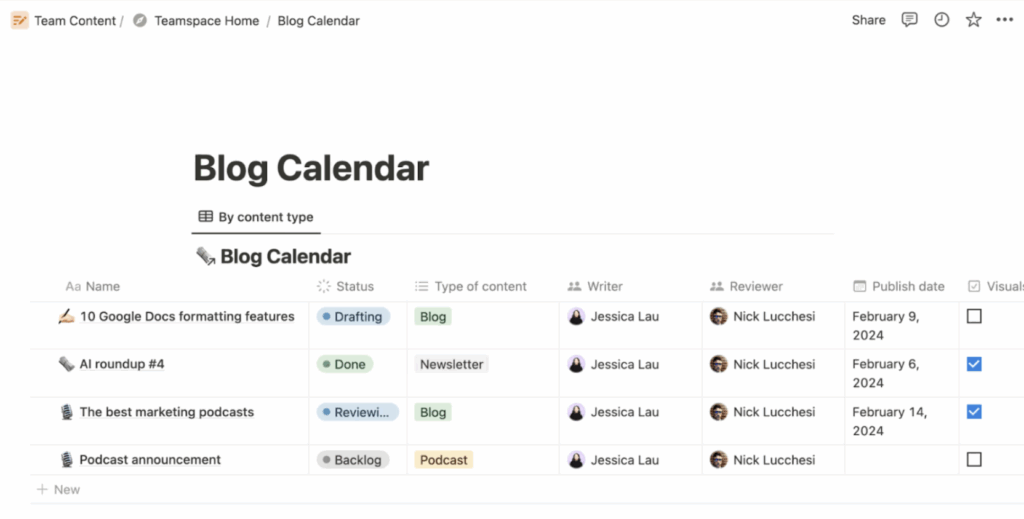This screenshot has width=1024, height=519.
Task: Open the comments icon in top bar
Action: 909,20
